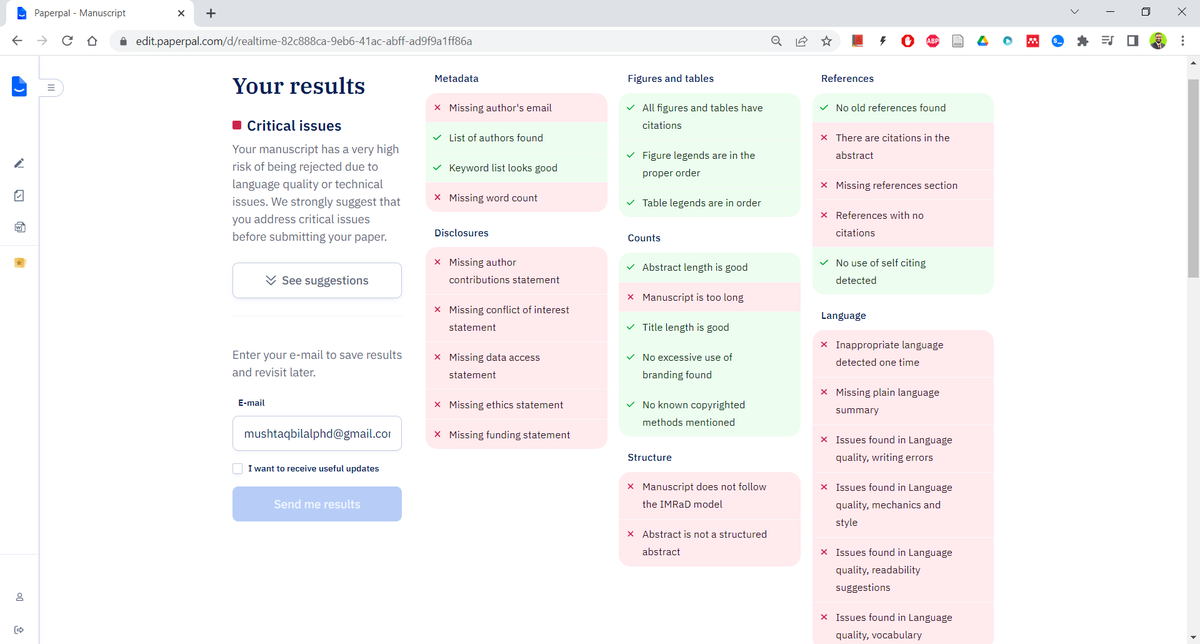The width and height of the screenshot is (1200, 644).
Task: Open the Chrome three-dot menu
Action: click(x=1184, y=41)
